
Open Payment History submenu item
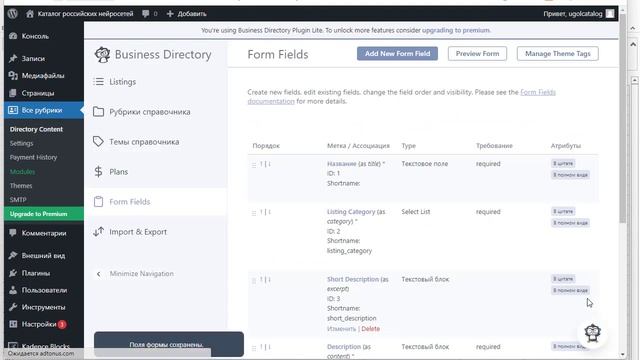pos(33,157)
